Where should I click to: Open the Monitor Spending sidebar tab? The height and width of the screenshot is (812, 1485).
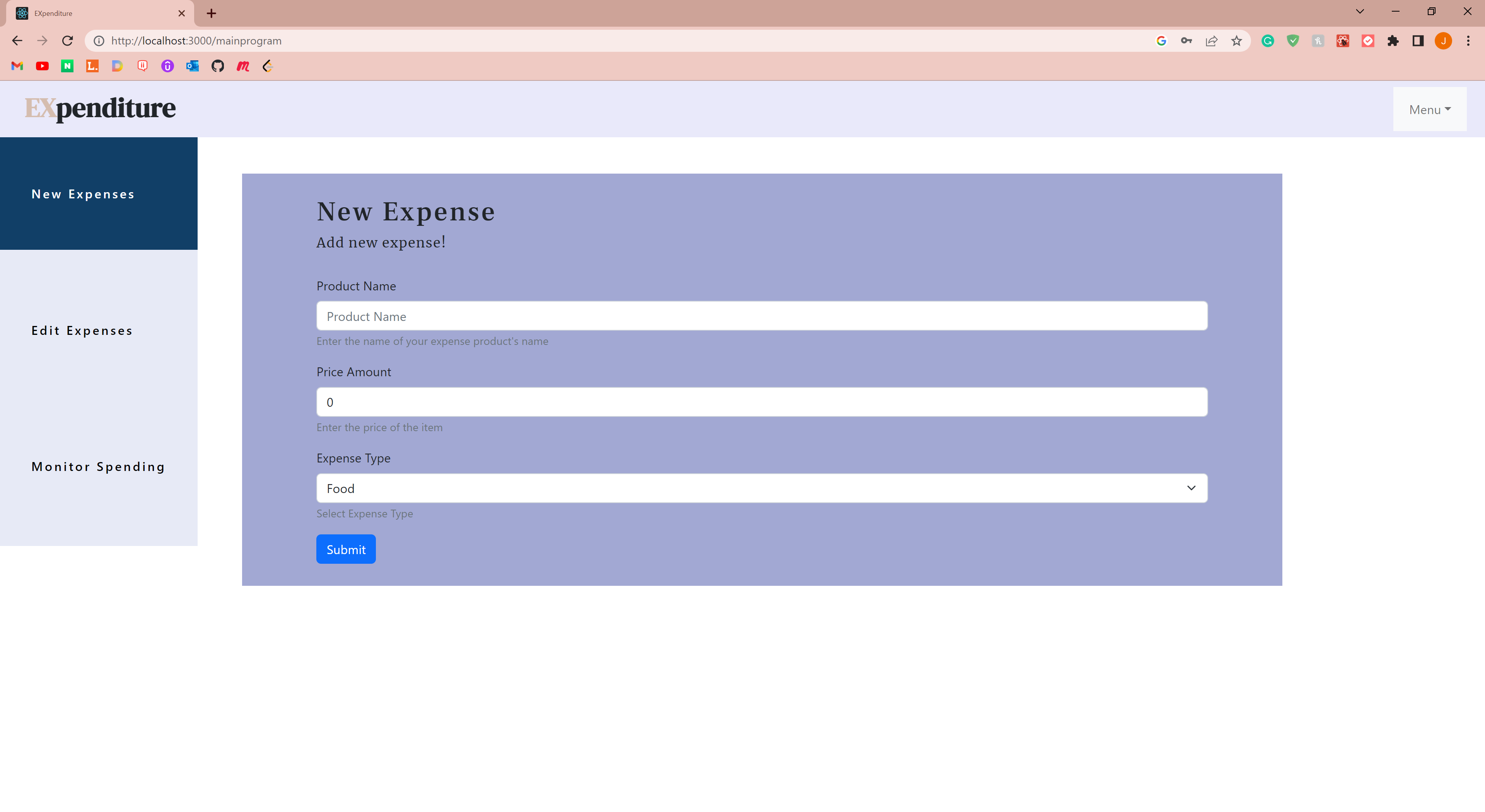(98, 467)
